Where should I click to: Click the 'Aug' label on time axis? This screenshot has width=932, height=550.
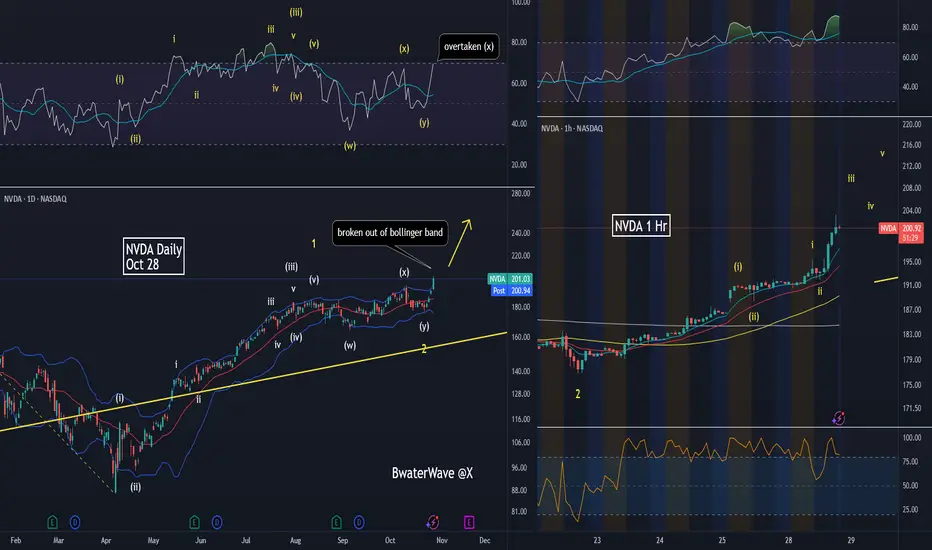point(295,540)
